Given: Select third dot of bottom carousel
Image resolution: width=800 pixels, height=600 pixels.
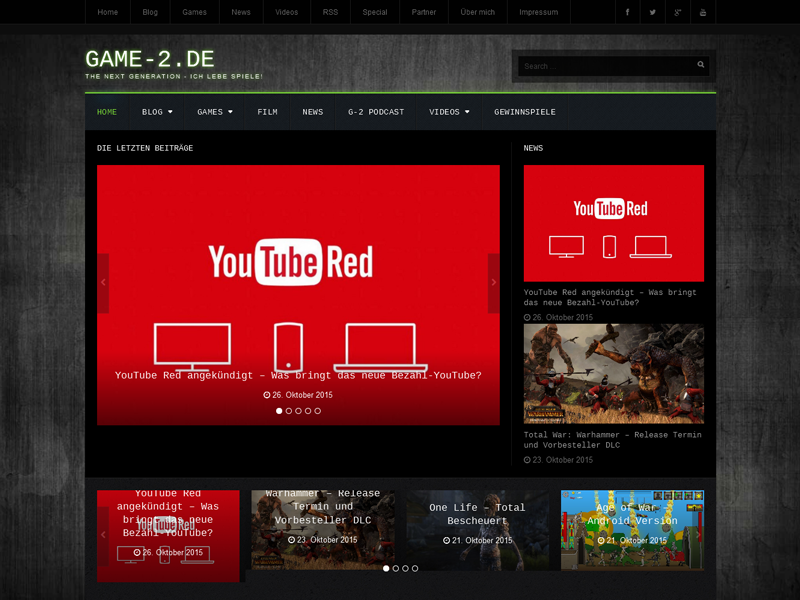Looking at the screenshot, I should click(406, 568).
